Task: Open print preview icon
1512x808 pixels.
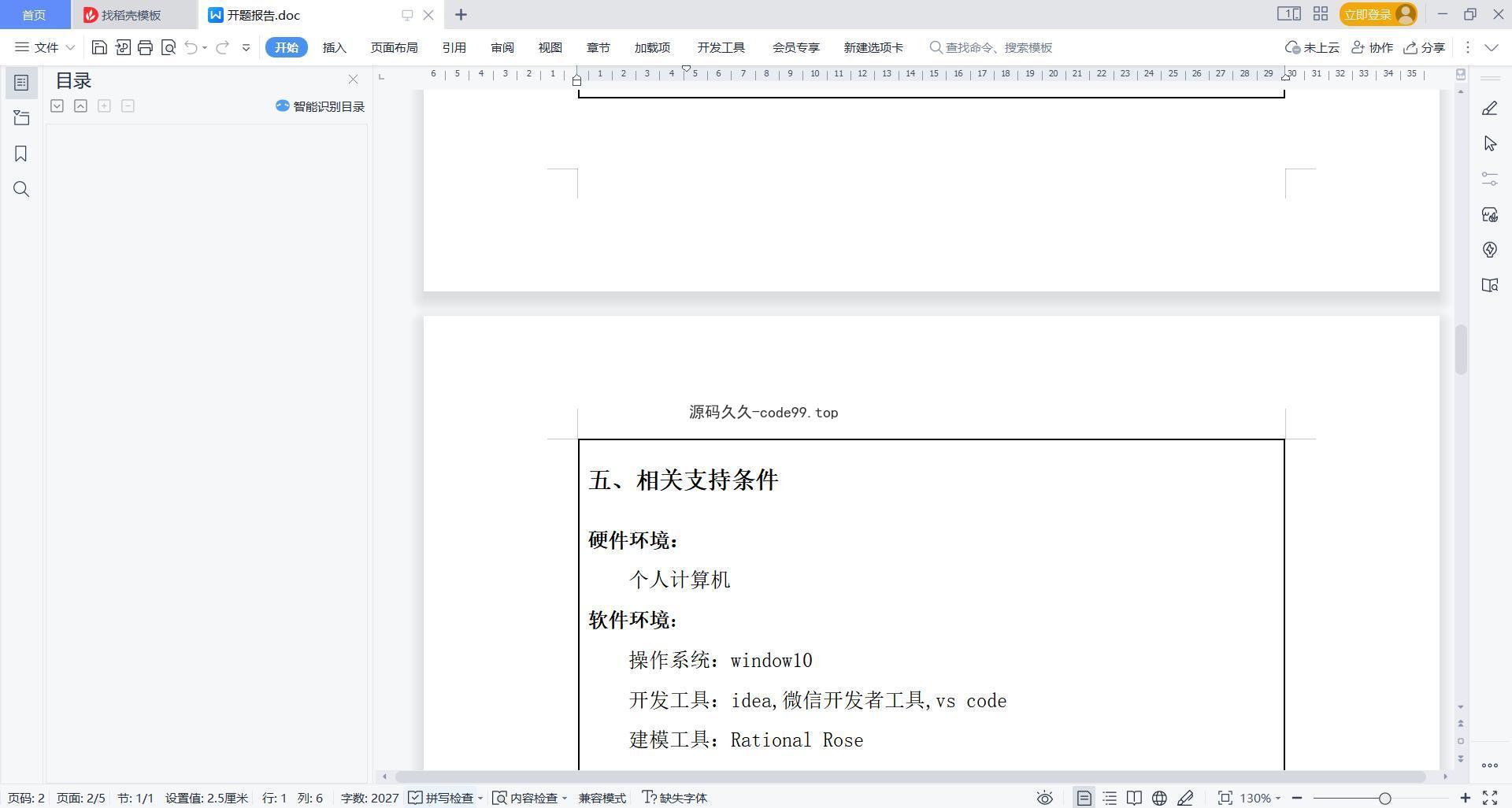Action: pyautogui.click(x=168, y=47)
